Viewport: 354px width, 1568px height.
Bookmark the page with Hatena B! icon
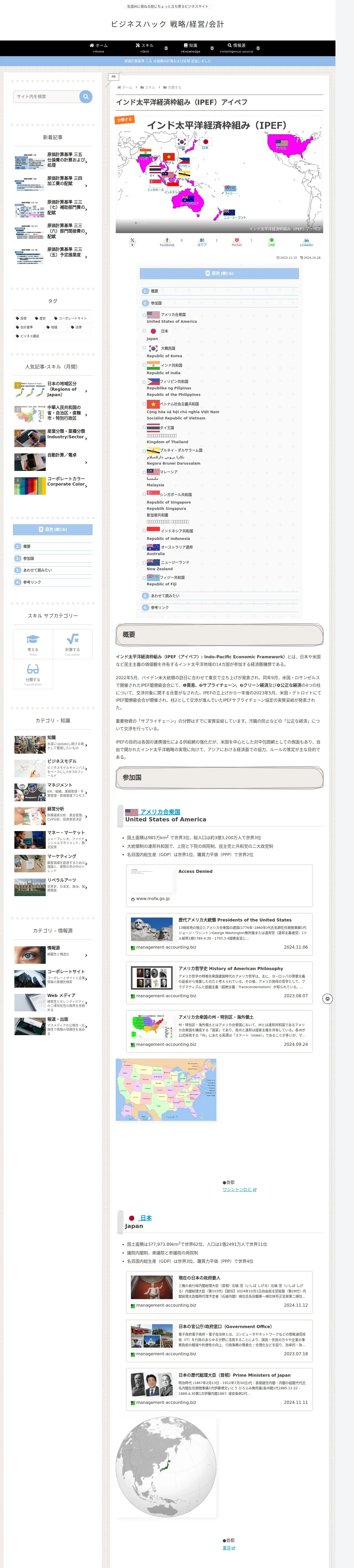(x=202, y=242)
